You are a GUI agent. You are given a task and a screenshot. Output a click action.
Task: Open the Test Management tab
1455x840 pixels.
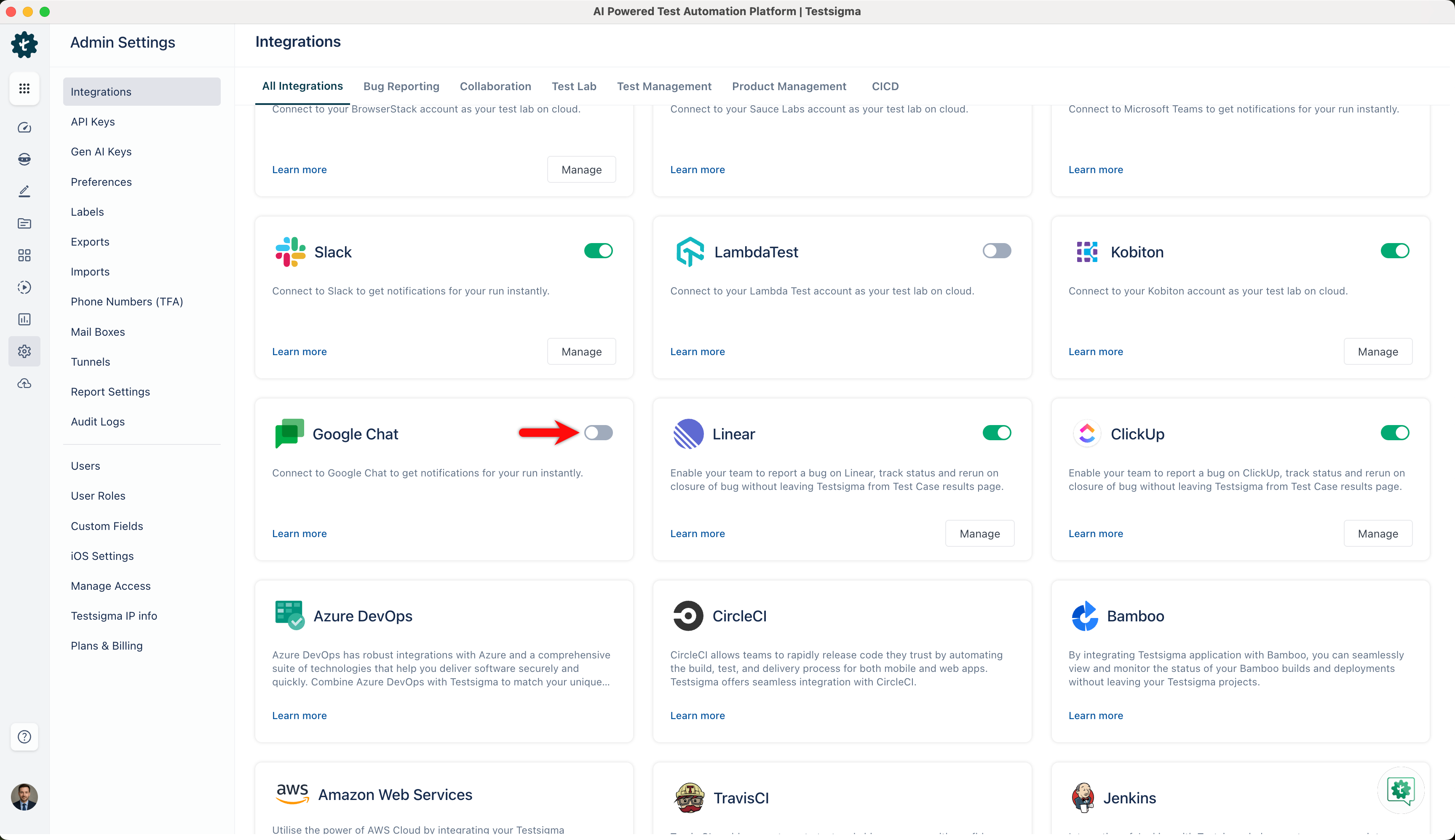[664, 86]
